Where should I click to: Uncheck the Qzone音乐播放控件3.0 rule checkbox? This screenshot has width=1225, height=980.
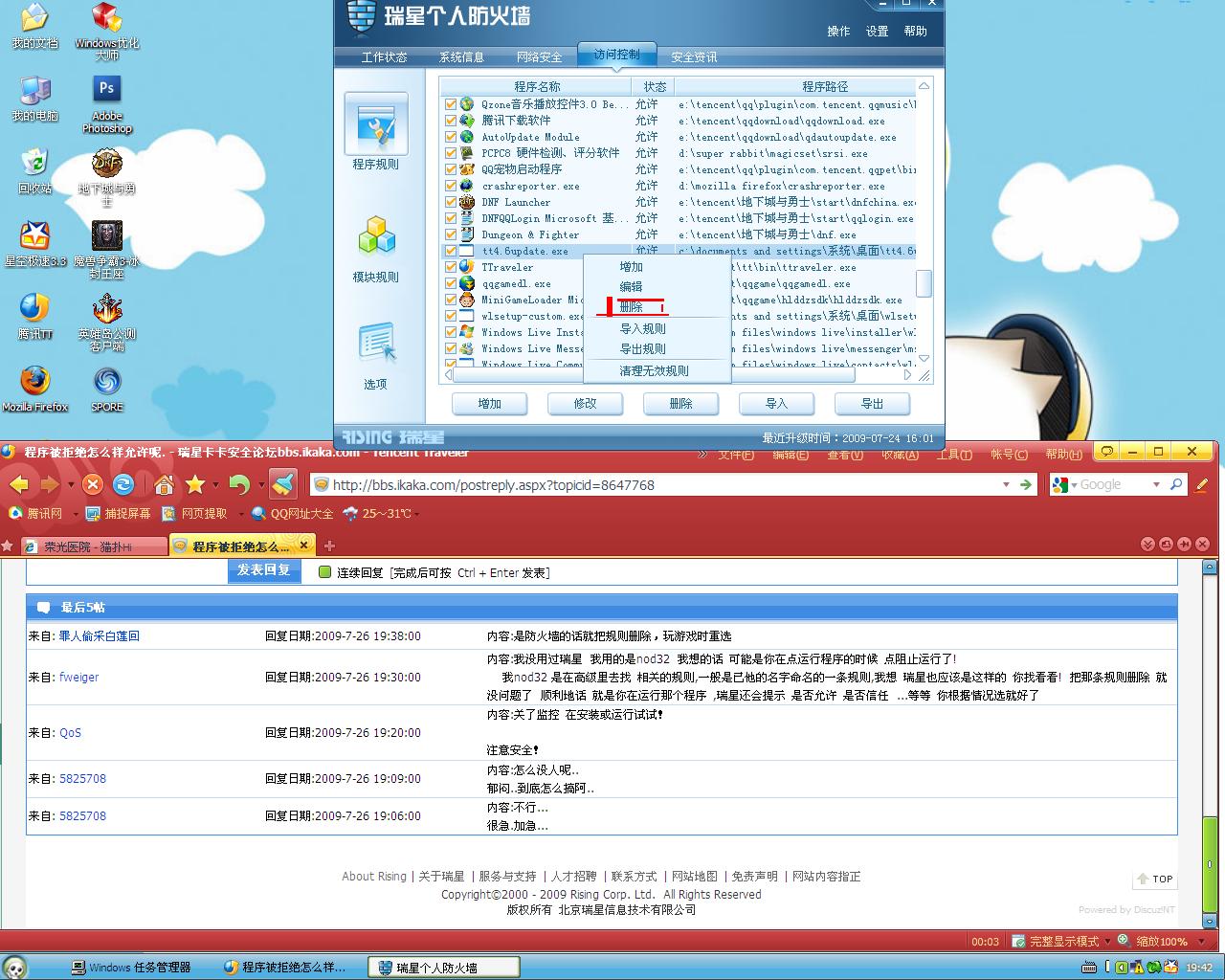pos(451,104)
